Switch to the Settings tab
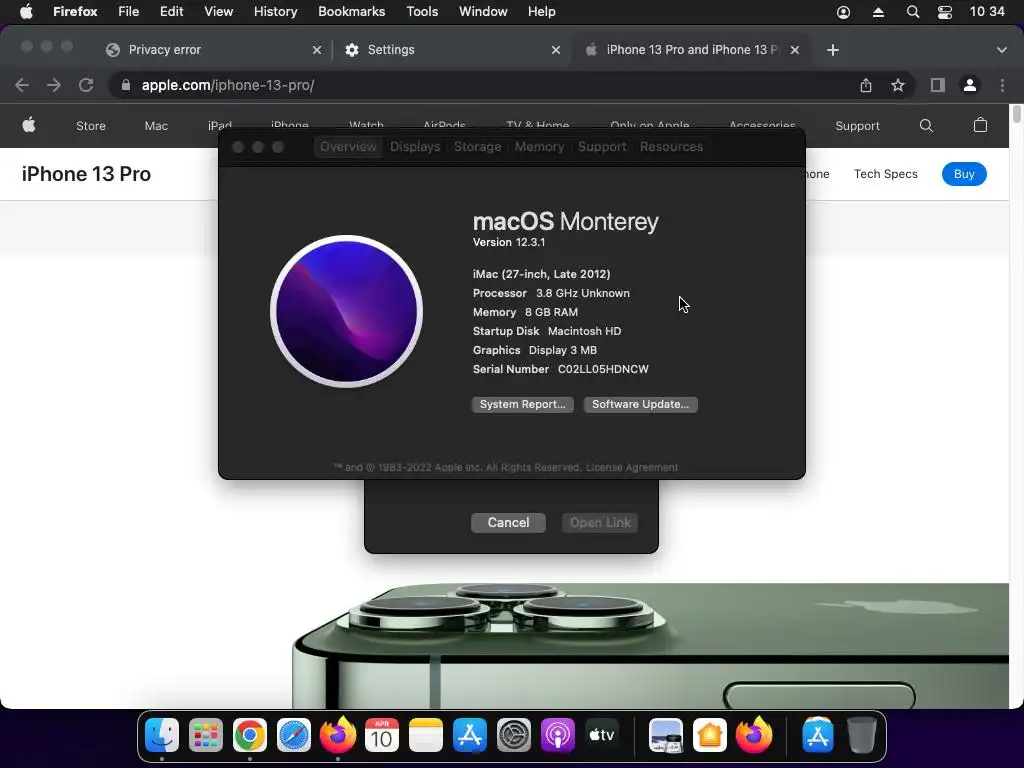The image size is (1024, 768). 391,50
